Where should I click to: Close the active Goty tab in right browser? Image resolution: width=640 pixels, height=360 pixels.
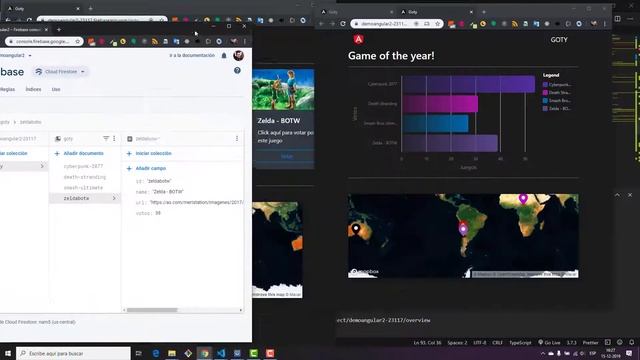(x=471, y=12)
